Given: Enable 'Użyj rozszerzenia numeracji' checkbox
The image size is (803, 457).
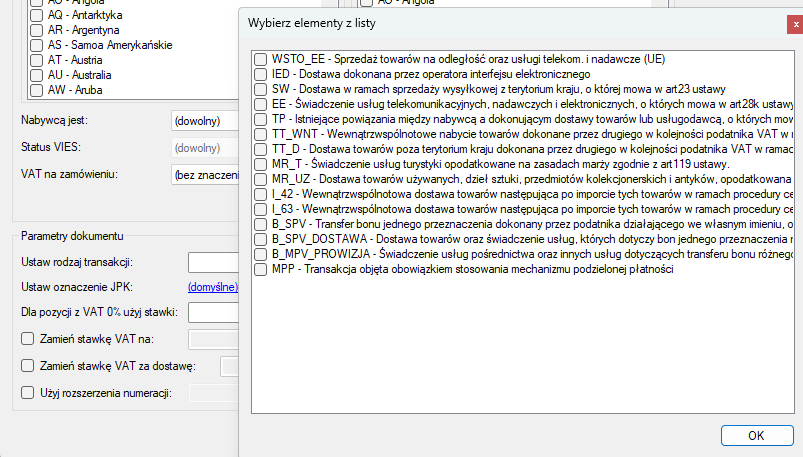Looking at the screenshot, I should point(28,393).
